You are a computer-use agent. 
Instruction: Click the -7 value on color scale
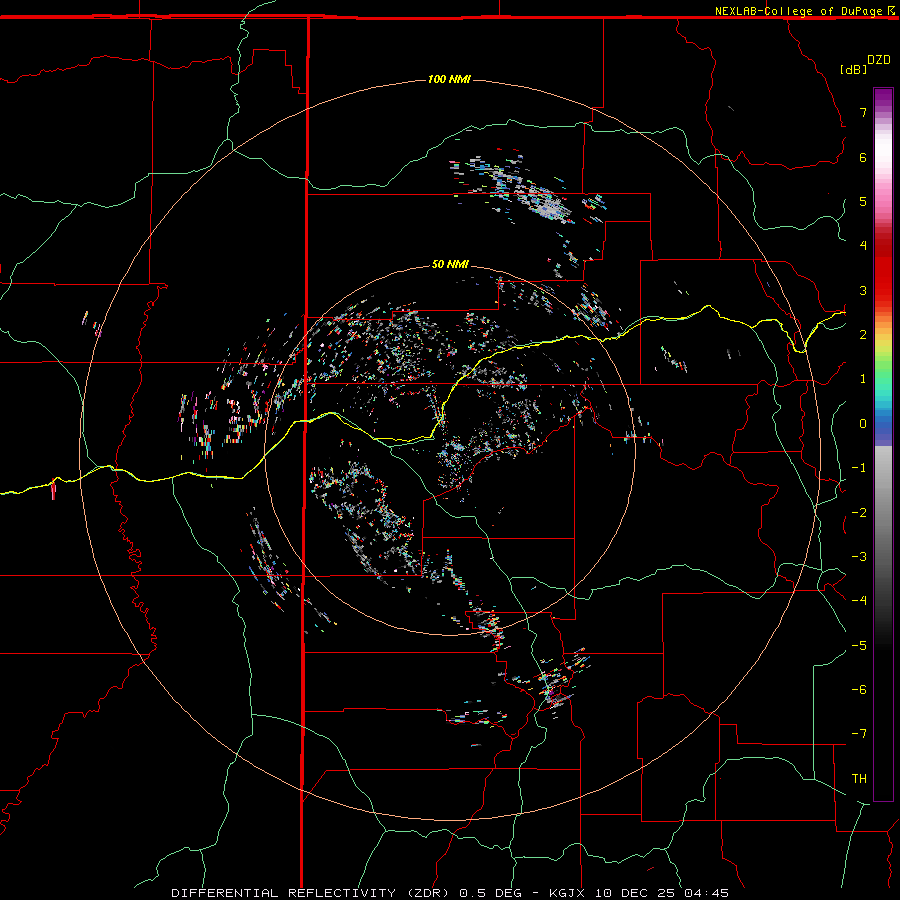click(x=859, y=734)
